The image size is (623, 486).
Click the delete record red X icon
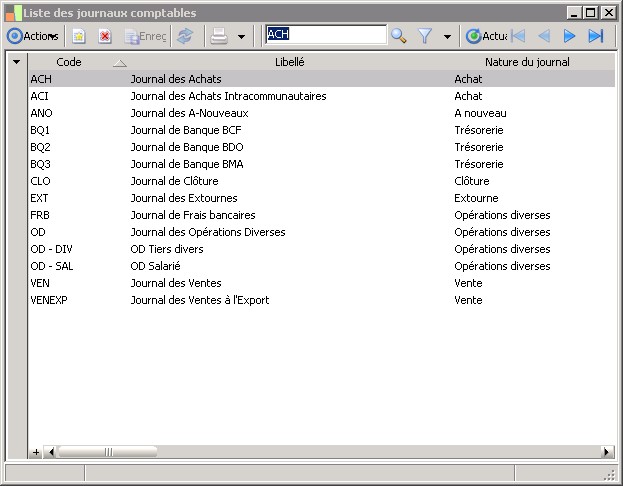click(x=105, y=36)
